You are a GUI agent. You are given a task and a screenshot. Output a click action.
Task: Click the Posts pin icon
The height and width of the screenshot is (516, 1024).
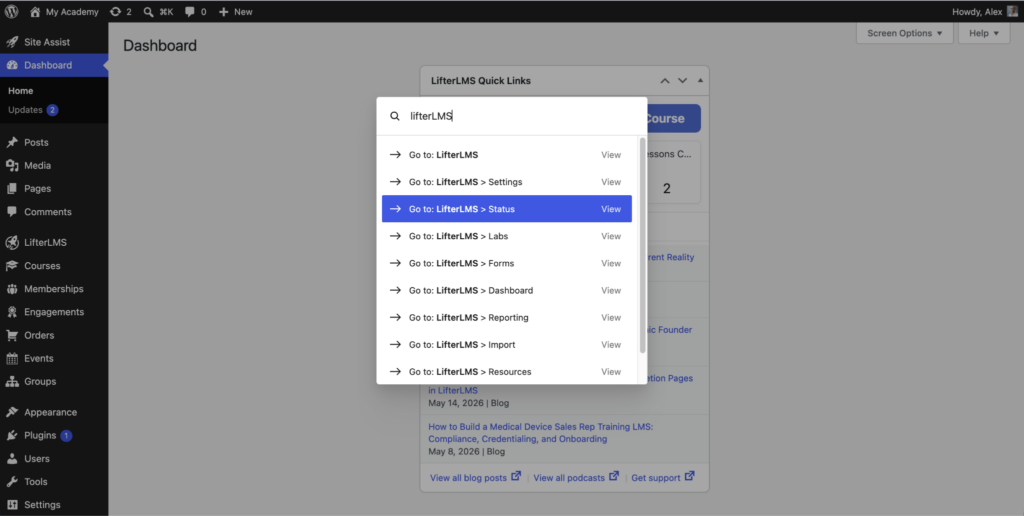[12, 142]
